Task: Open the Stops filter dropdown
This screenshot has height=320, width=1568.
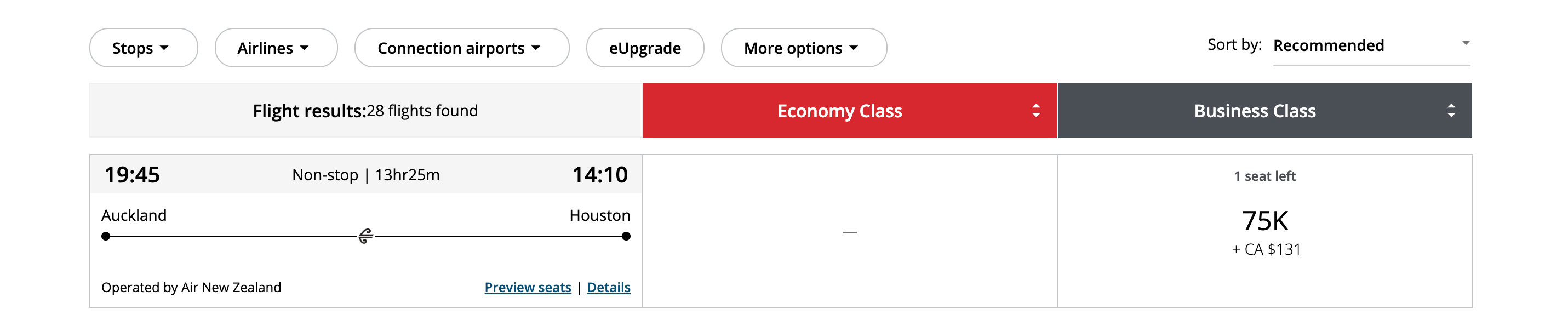Action: pos(143,48)
